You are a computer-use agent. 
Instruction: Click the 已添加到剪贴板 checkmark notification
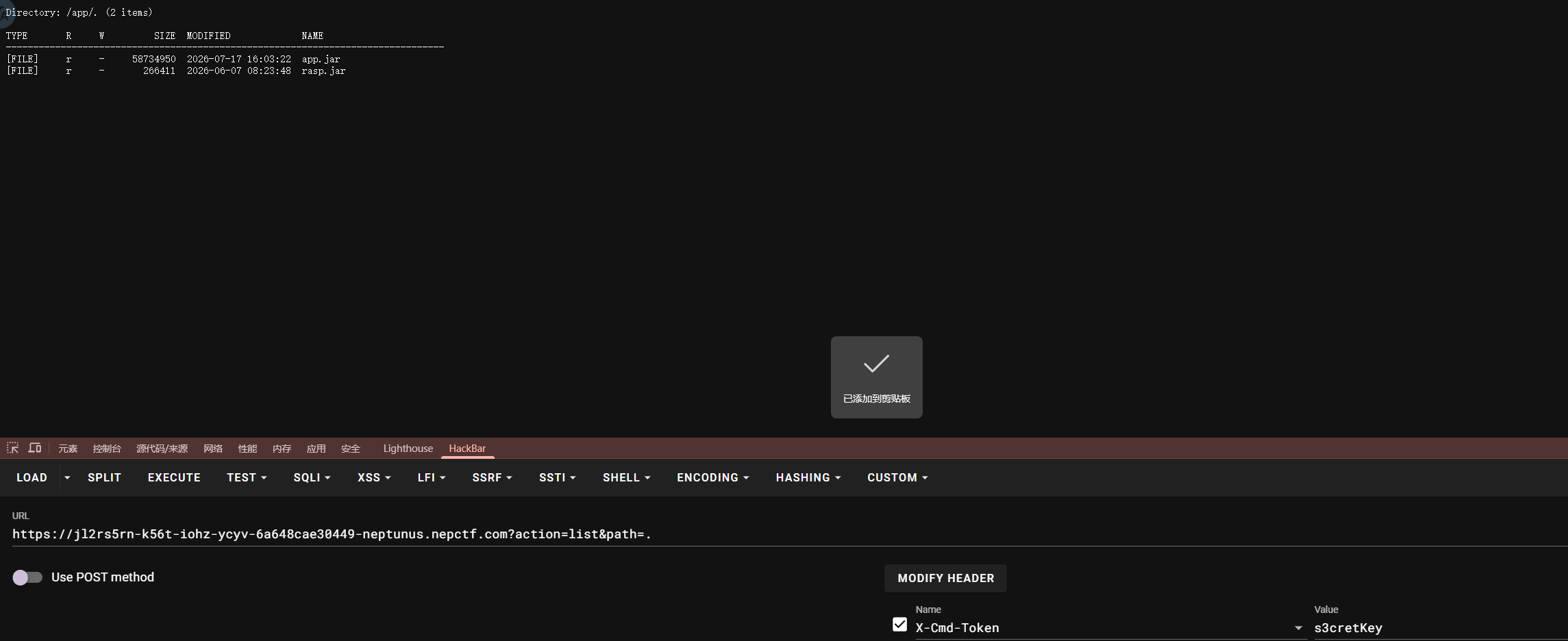876,377
